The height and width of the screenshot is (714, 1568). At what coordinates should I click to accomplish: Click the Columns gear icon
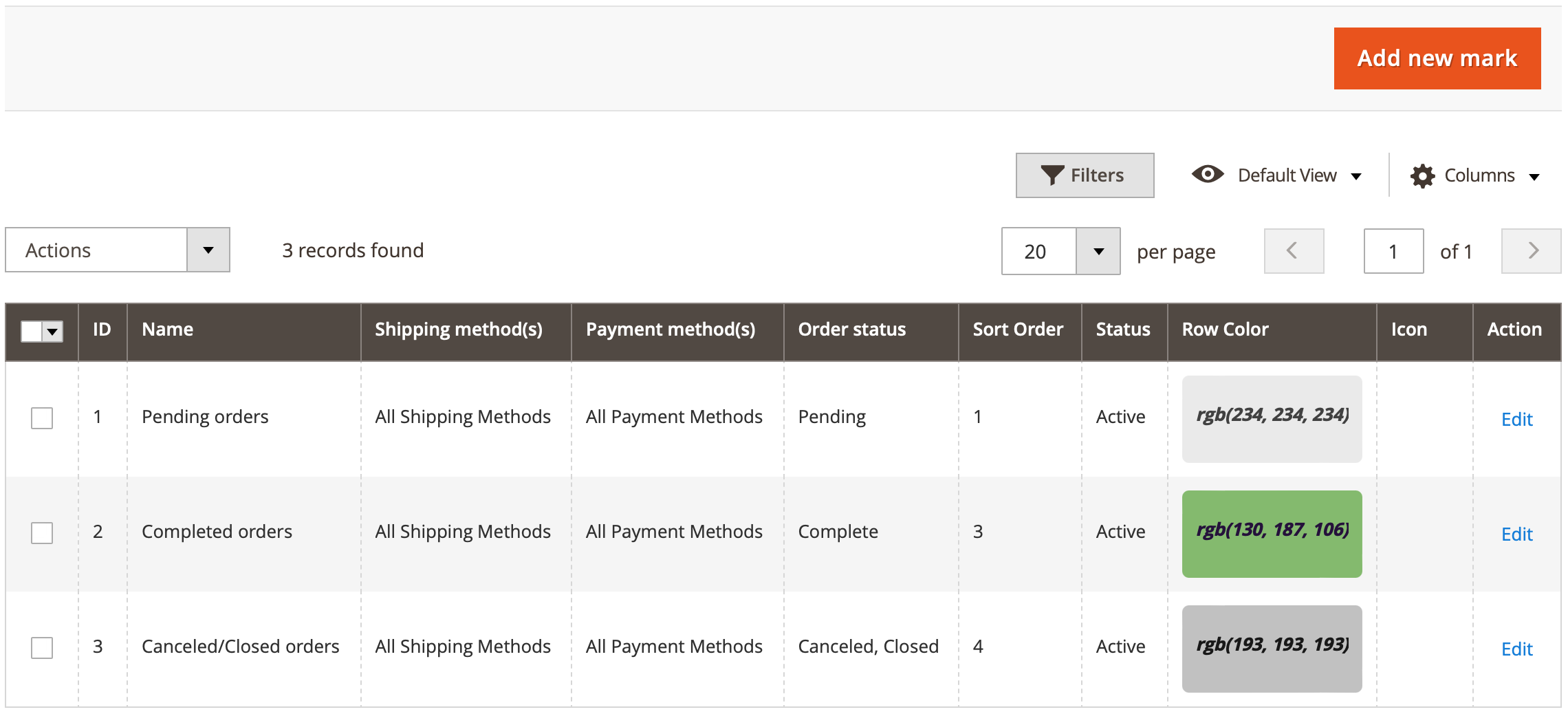click(1422, 176)
